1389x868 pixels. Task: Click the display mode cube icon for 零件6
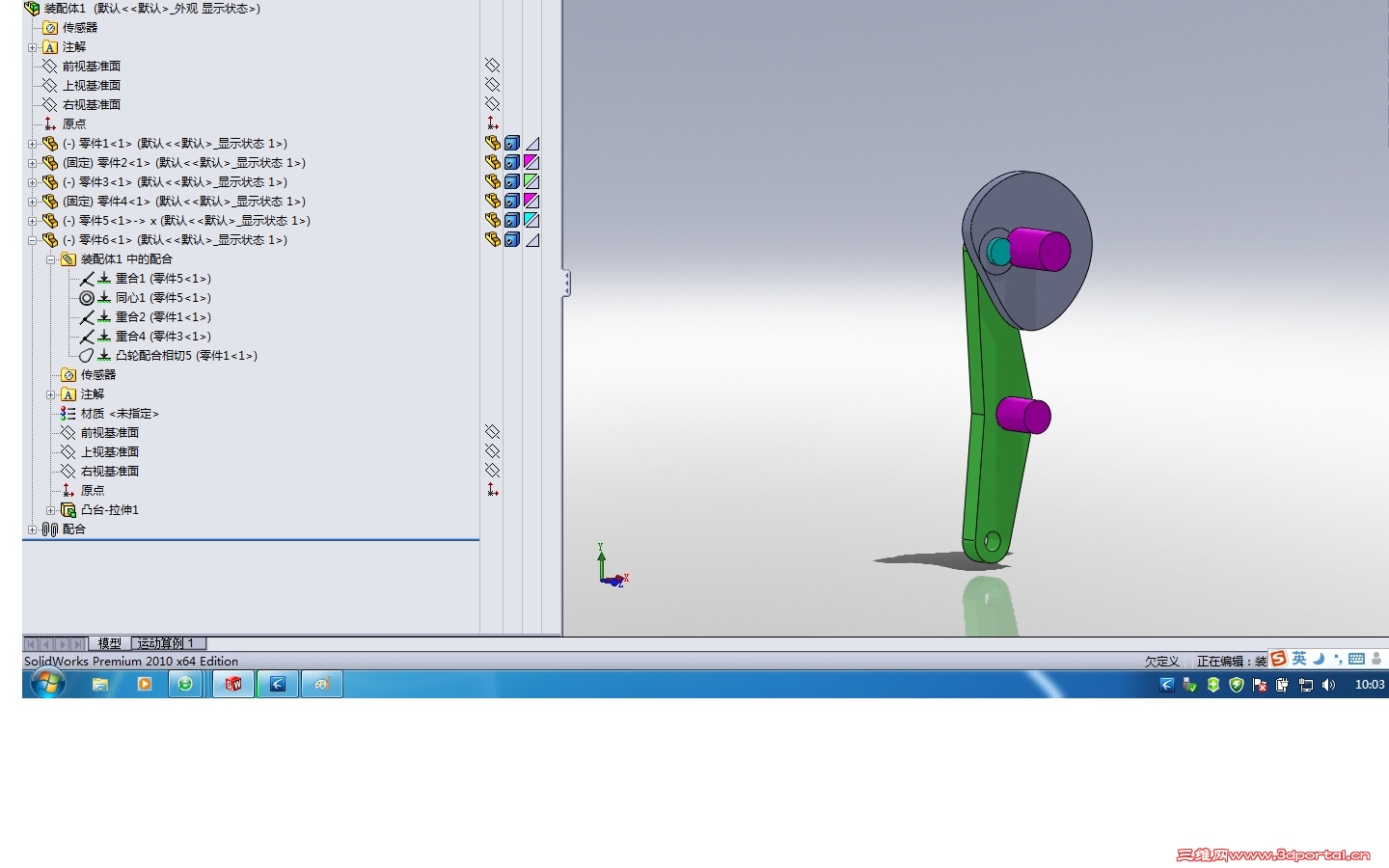click(x=512, y=239)
